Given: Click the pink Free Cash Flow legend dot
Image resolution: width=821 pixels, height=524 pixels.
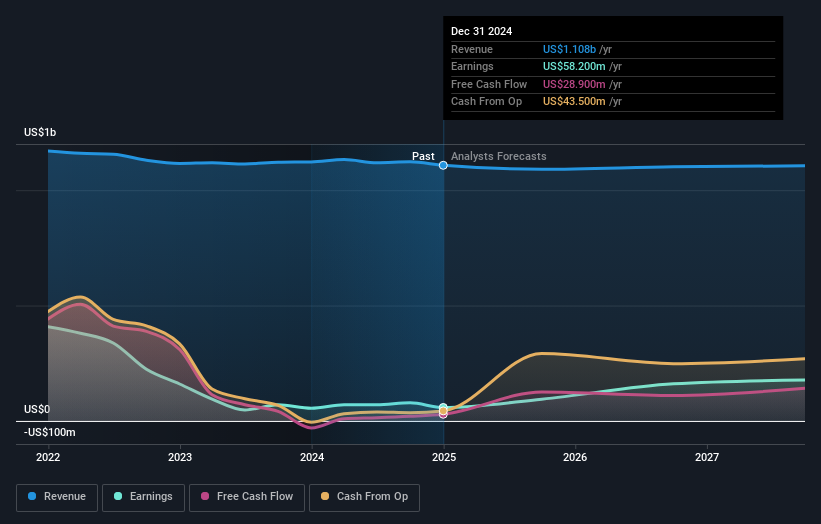Looking at the screenshot, I should (x=205, y=496).
